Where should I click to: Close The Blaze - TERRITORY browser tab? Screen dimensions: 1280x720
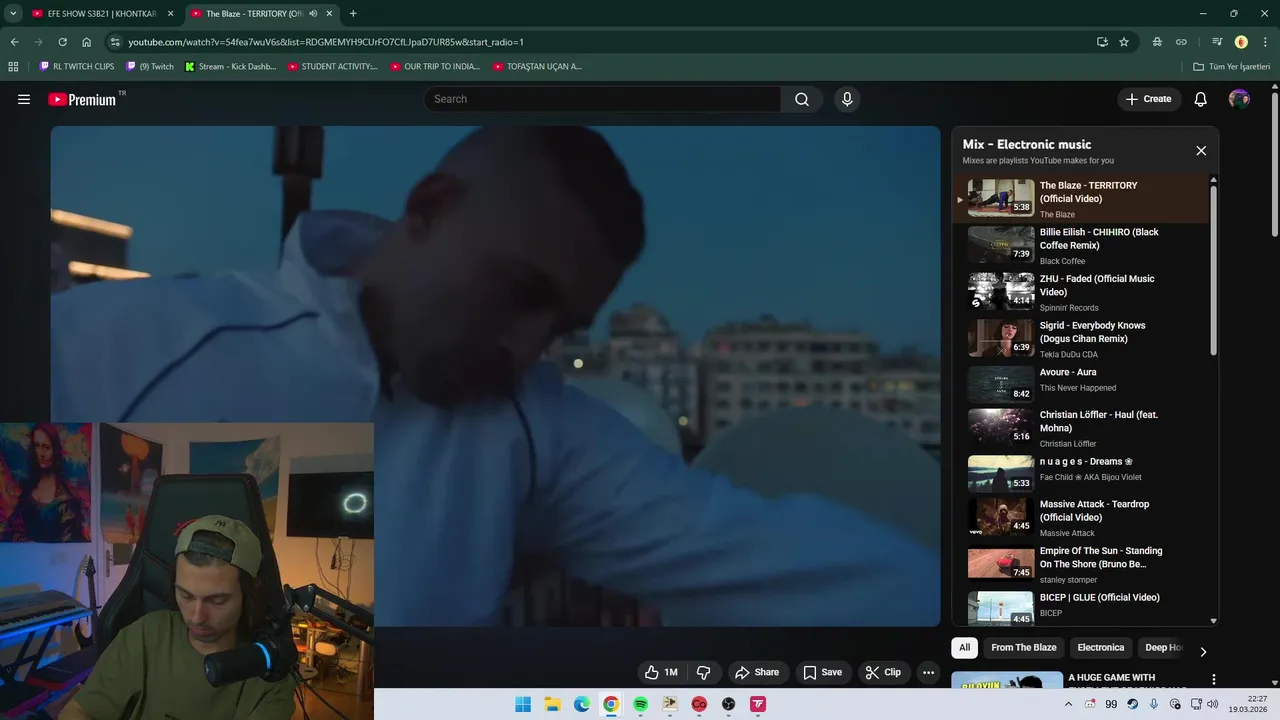329,14
